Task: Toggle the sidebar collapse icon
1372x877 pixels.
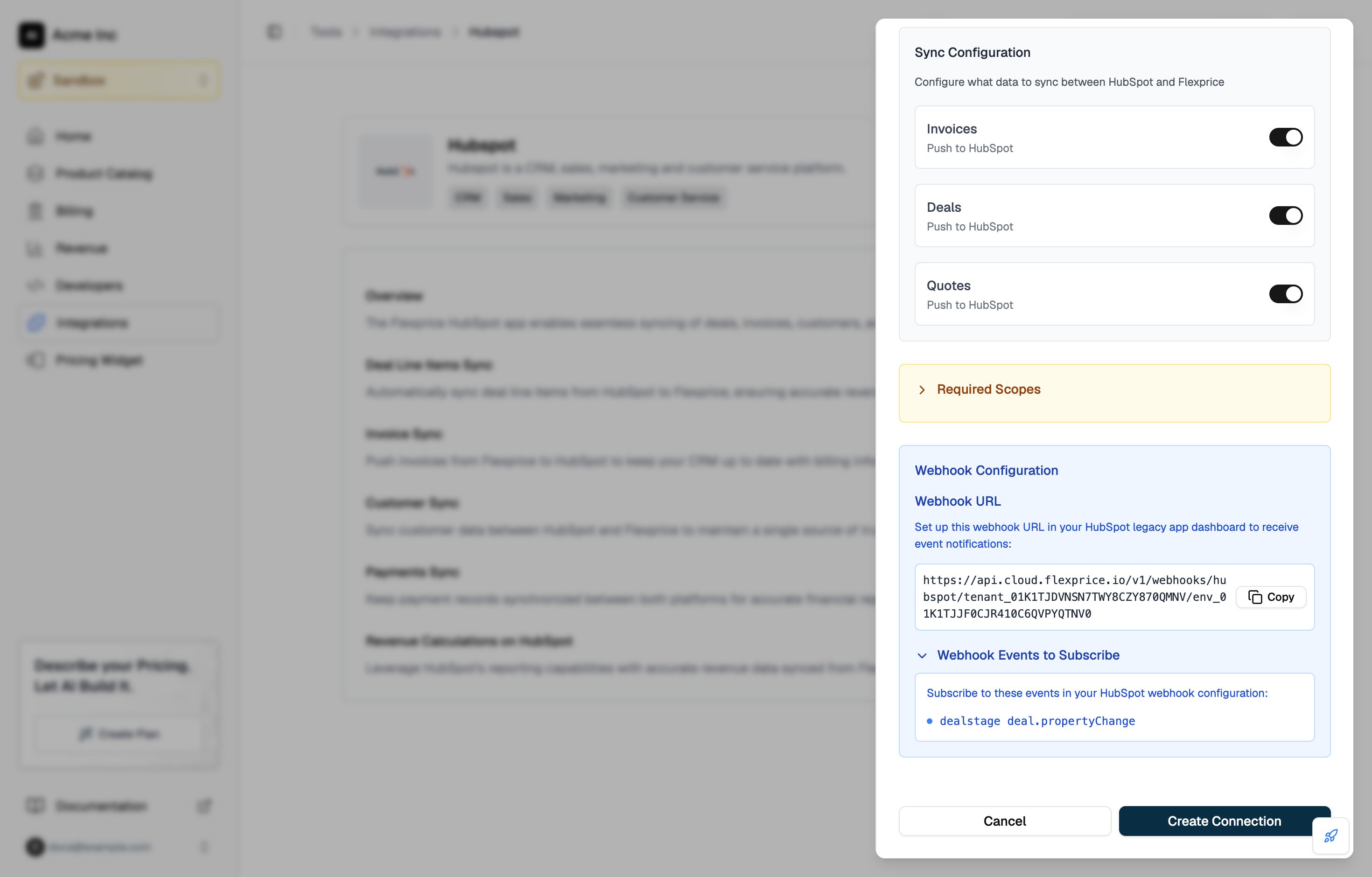Action: click(x=274, y=32)
